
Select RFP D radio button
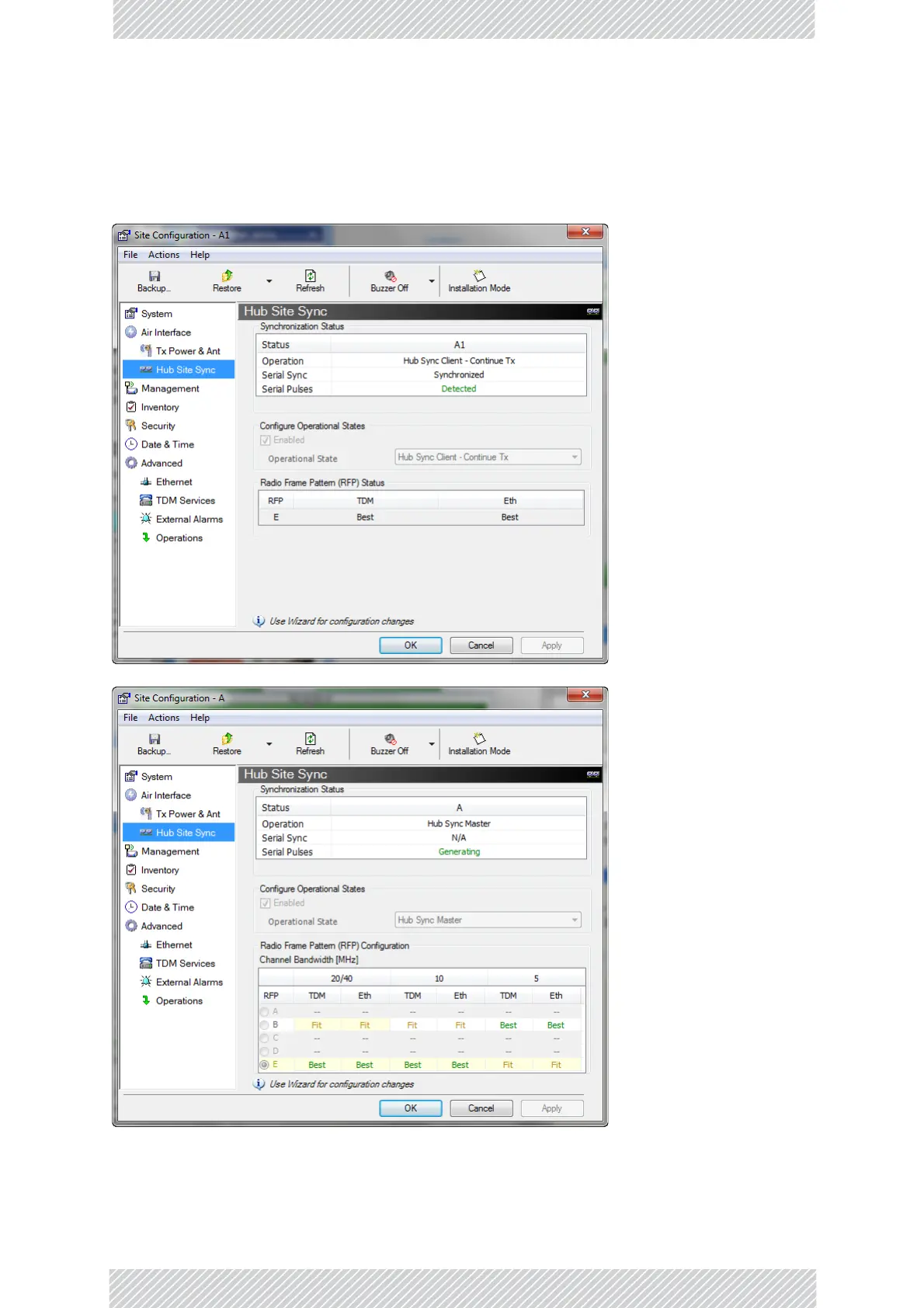tap(265, 1052)
